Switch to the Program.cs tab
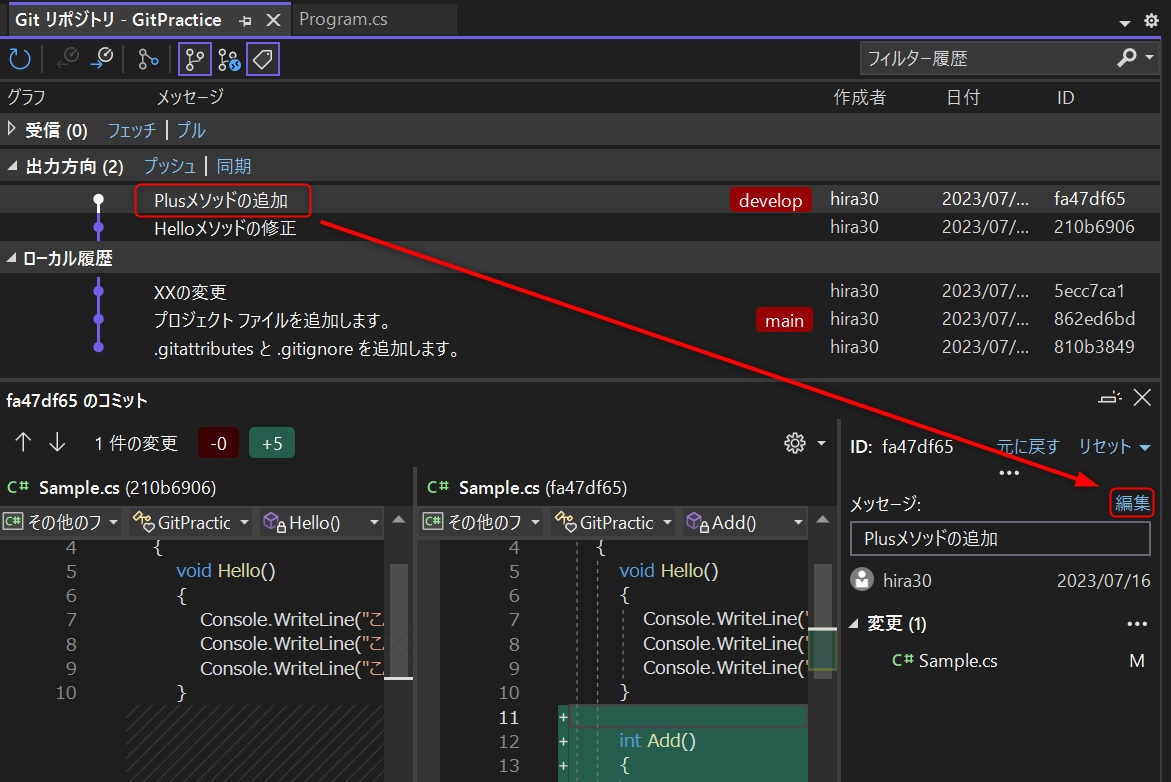1171x782 pixels. pos(345,19)
